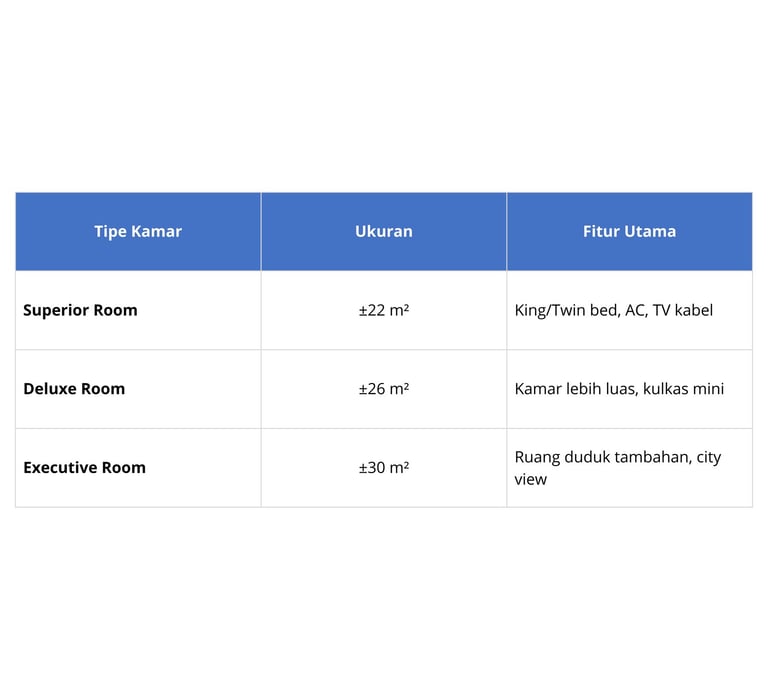768x687 pixels.
Task: Click the ±30 m² size cell
Action: pos(384,468)
